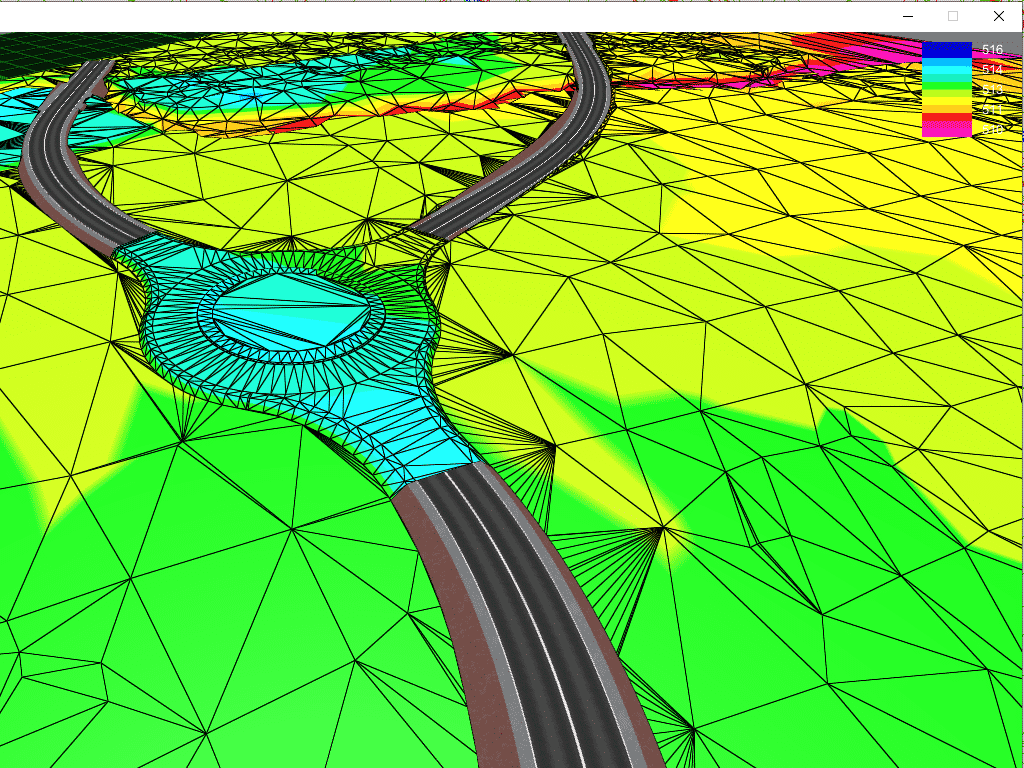
Task: Click the disabled maximize window button
Action: click(x=953, y=16)
